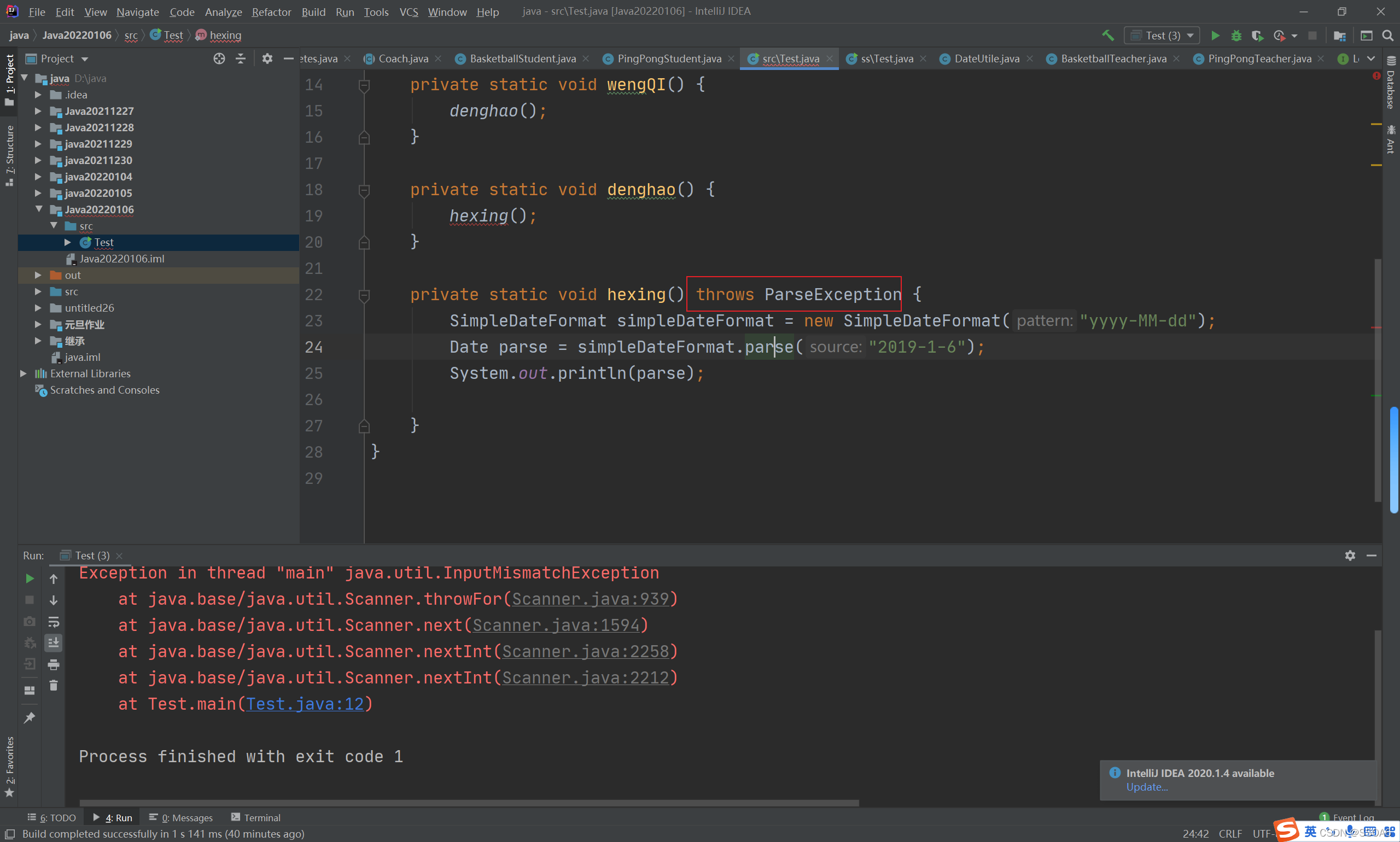
Task: Click the DateUtile.java editor tab
Action: (983, 58)
